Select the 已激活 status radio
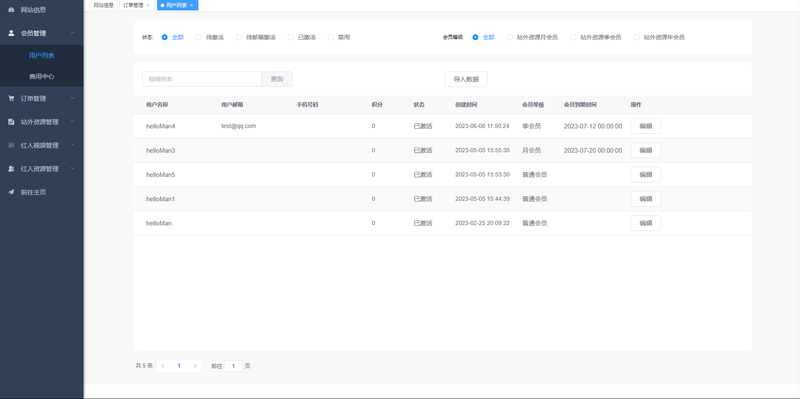This screenshot has width=800, height=399. click(x=291, y=37)
